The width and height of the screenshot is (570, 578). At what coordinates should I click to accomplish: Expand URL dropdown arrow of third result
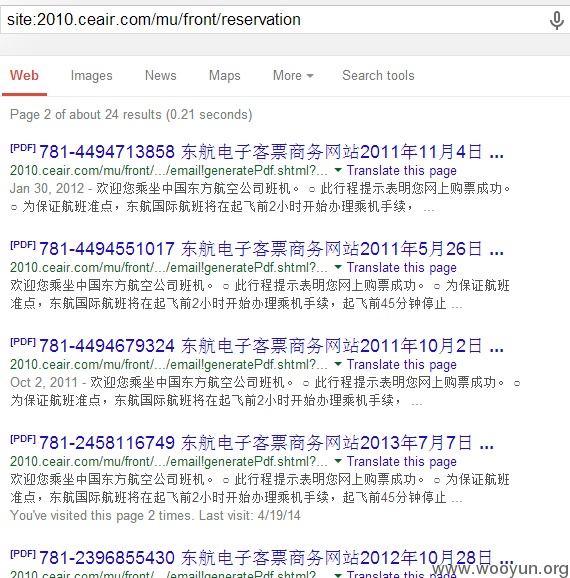tap(338, 364)
